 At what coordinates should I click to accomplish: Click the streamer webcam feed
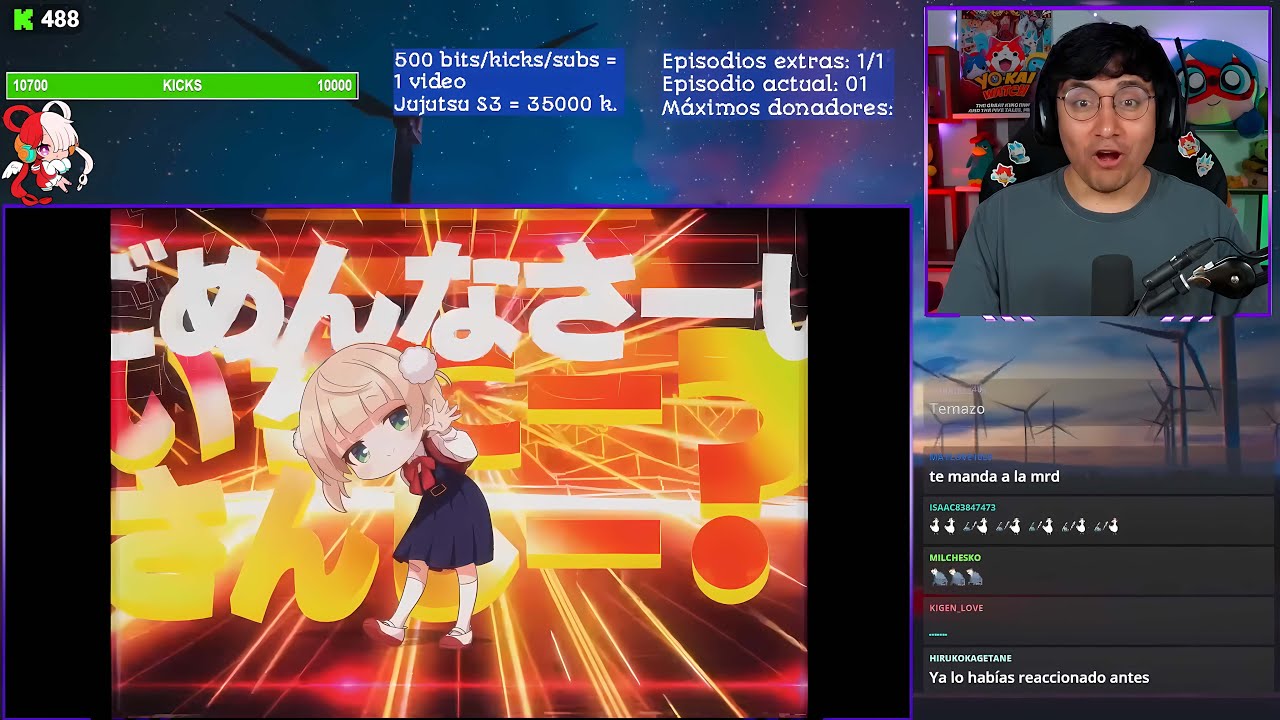pos(1097,162)
